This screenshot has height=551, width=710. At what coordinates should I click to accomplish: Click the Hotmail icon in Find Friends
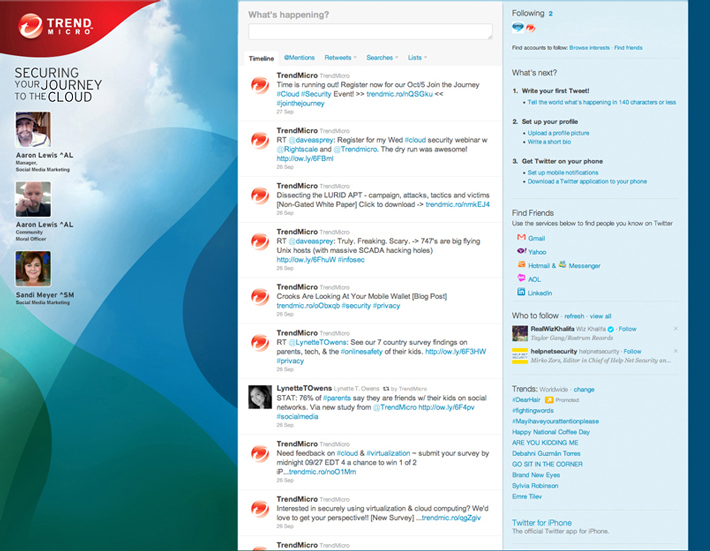tap(521, 264)
